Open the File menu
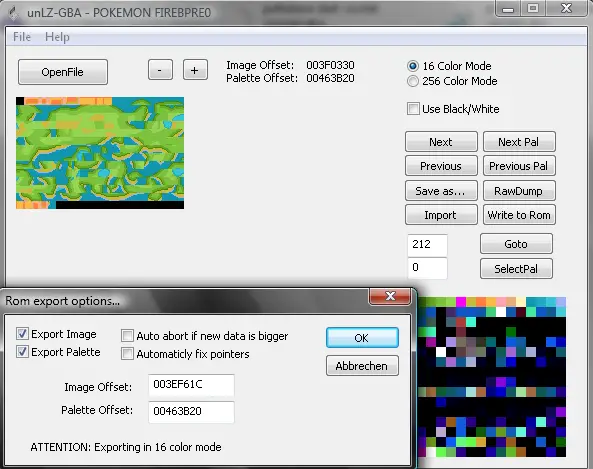The height and width of the screenshot is (469, 593). click(x=22, y=37)
